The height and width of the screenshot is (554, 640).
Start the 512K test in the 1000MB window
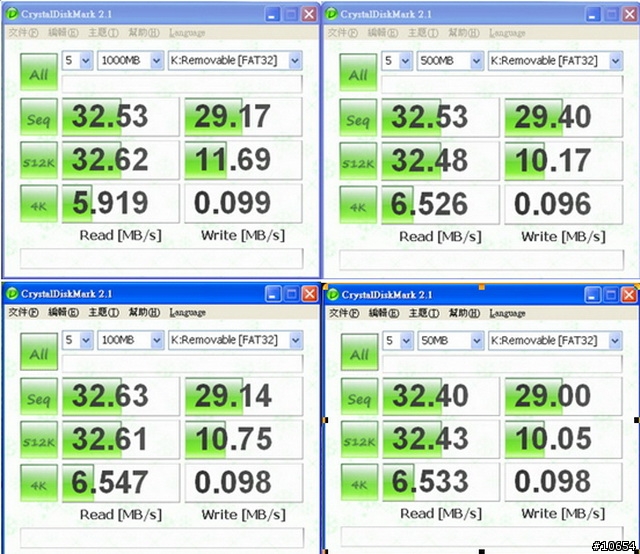[x=39, y=160]
